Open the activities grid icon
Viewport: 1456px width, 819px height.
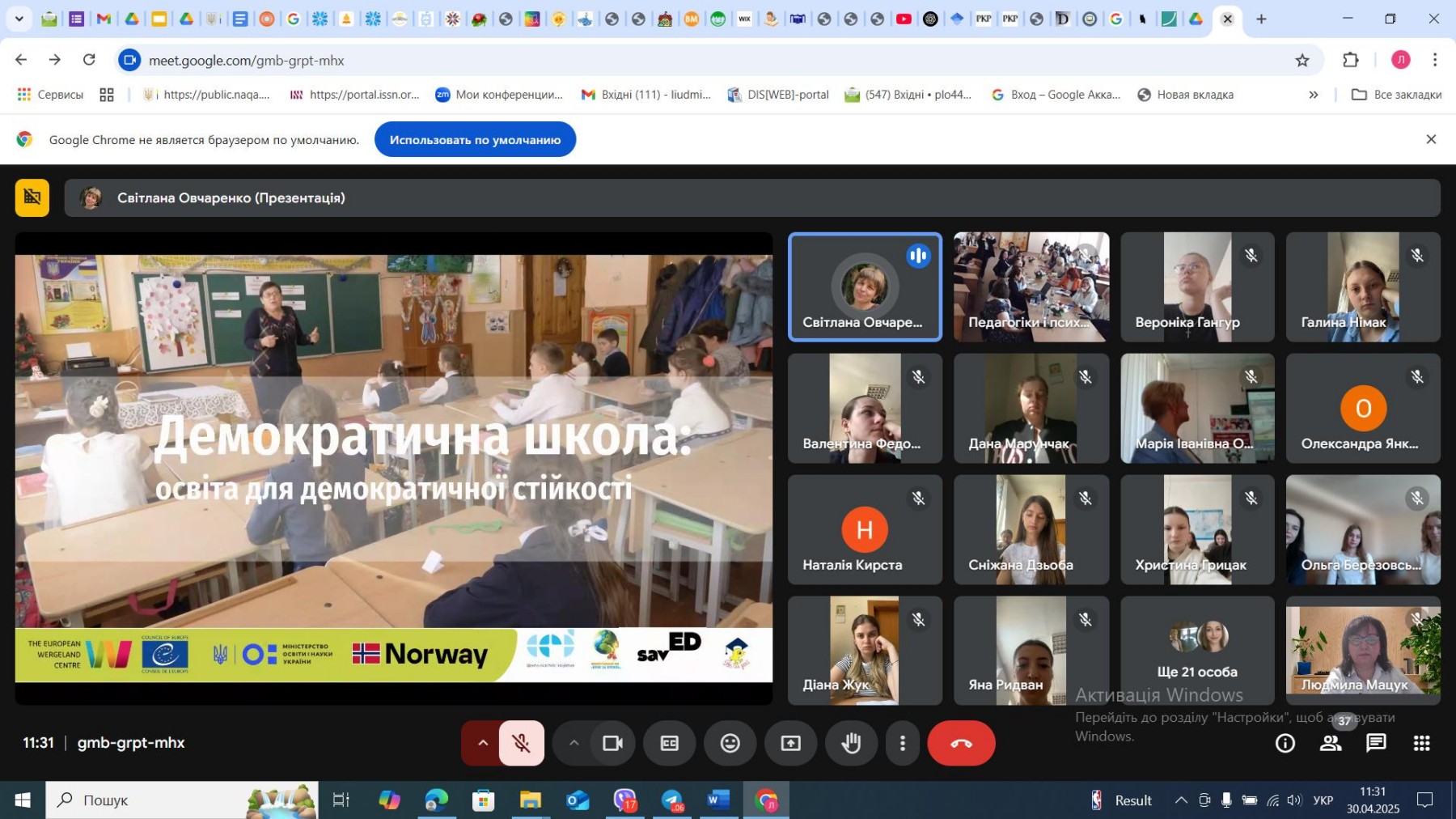pyautogui.click(x=1421, y=743)
